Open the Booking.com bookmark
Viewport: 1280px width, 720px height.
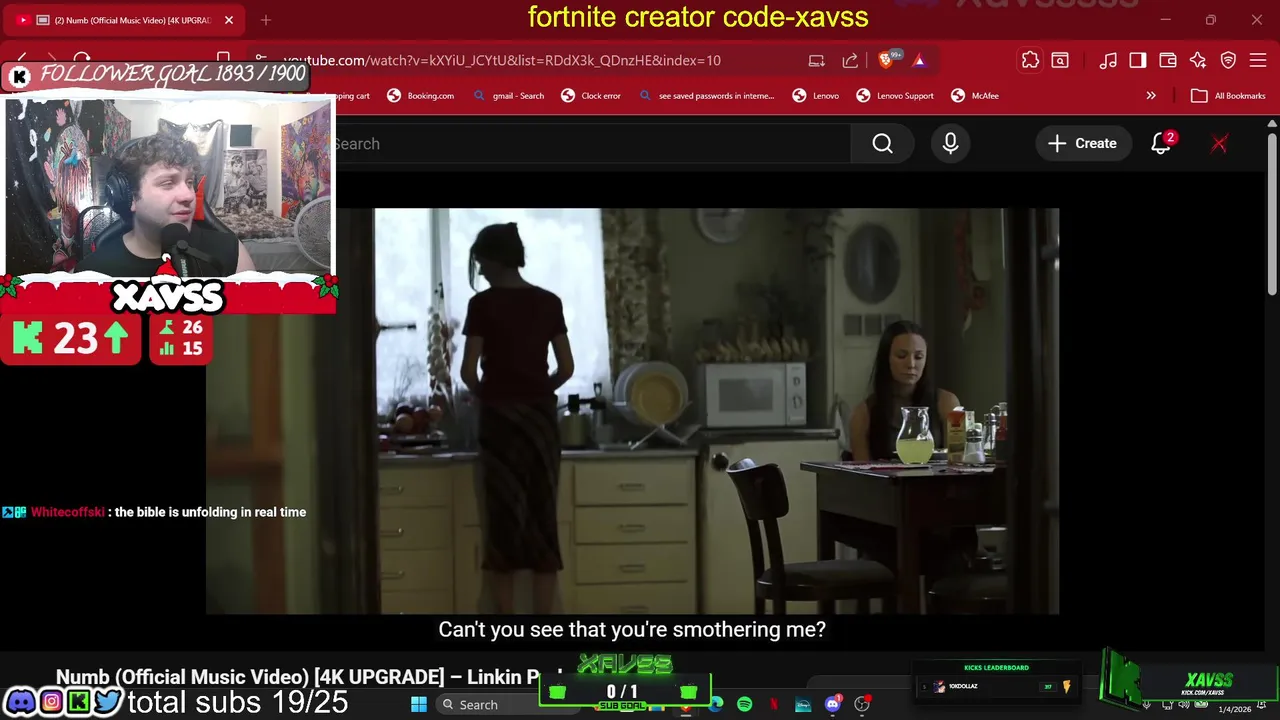click(421, 96)
